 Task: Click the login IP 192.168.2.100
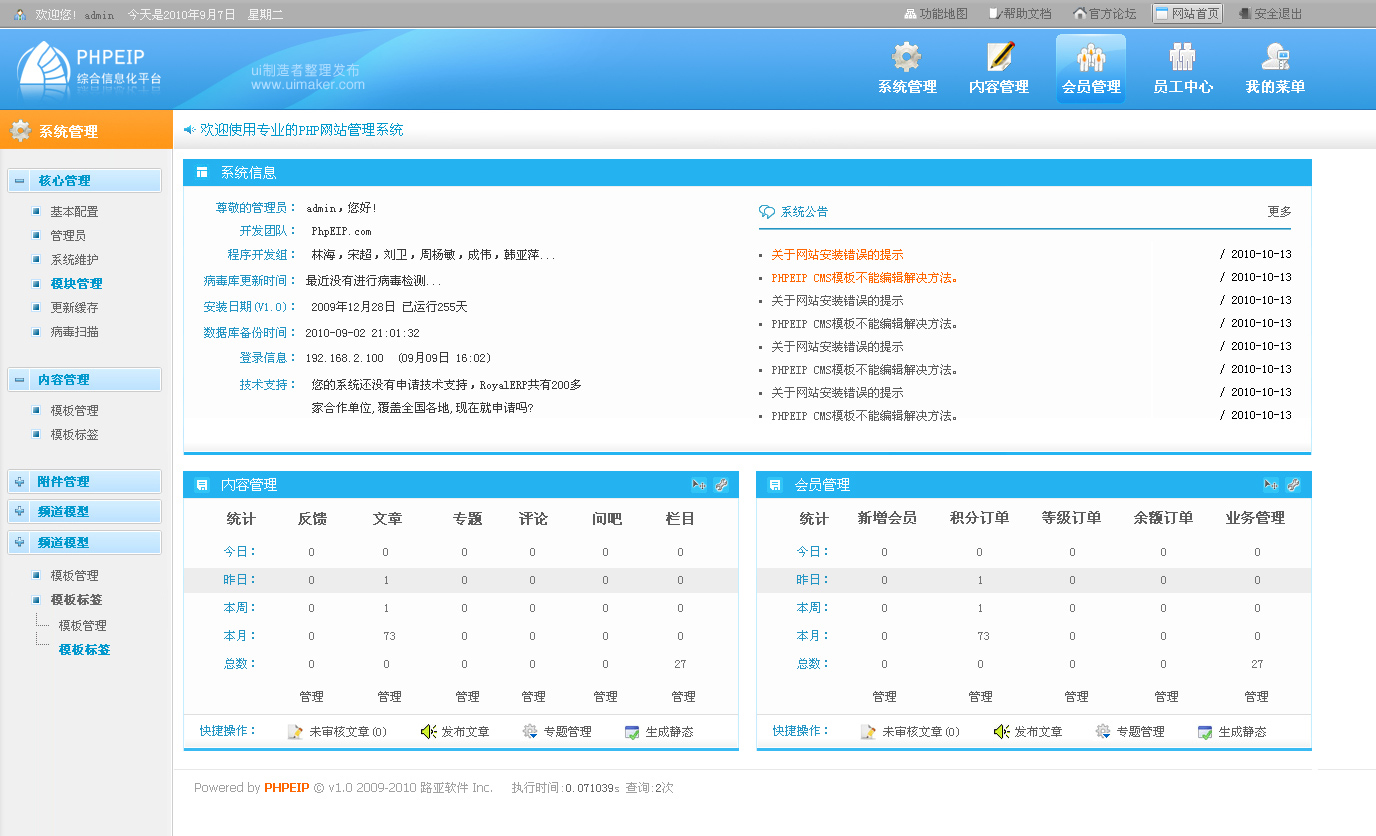point(344,358)
